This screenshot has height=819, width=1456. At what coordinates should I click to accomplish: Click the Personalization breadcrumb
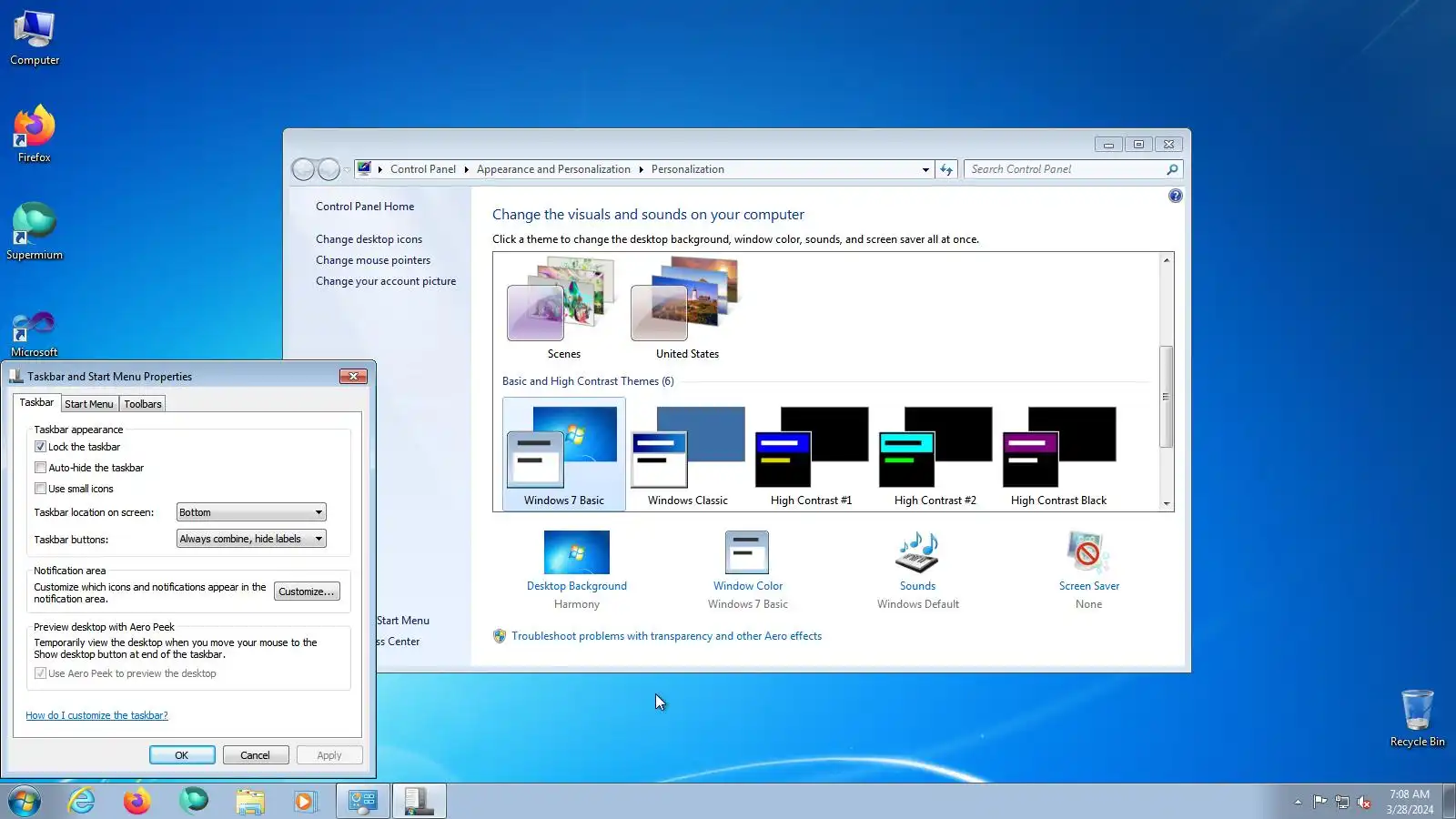click(x=688, y=169)
